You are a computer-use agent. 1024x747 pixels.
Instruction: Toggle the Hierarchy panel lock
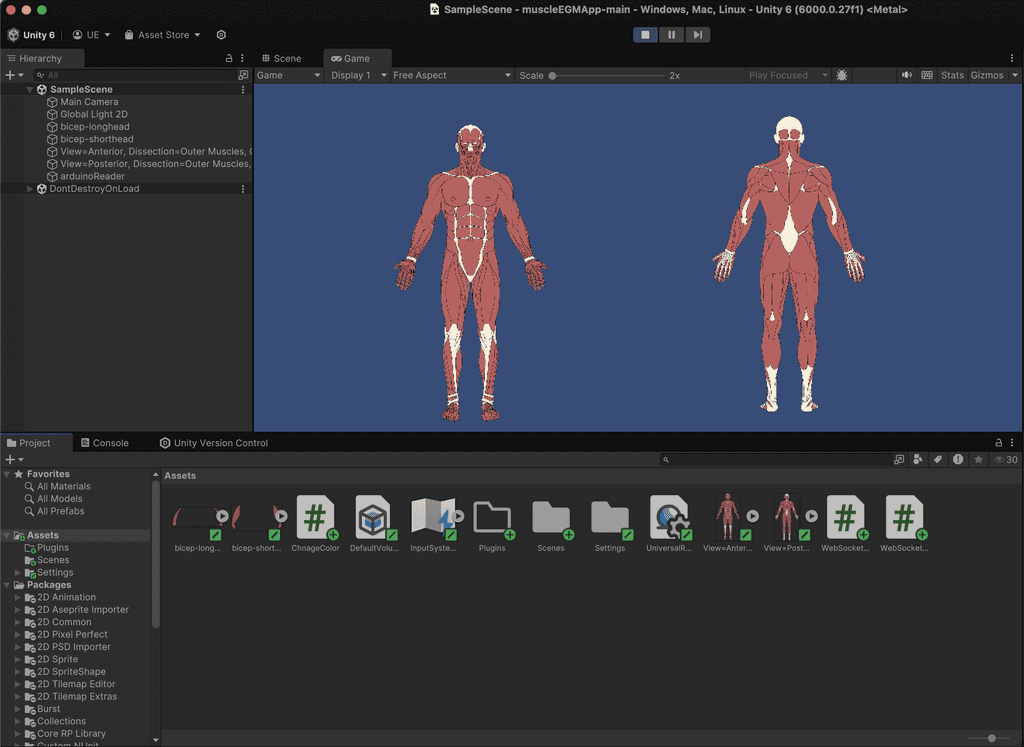pos(229,58)
